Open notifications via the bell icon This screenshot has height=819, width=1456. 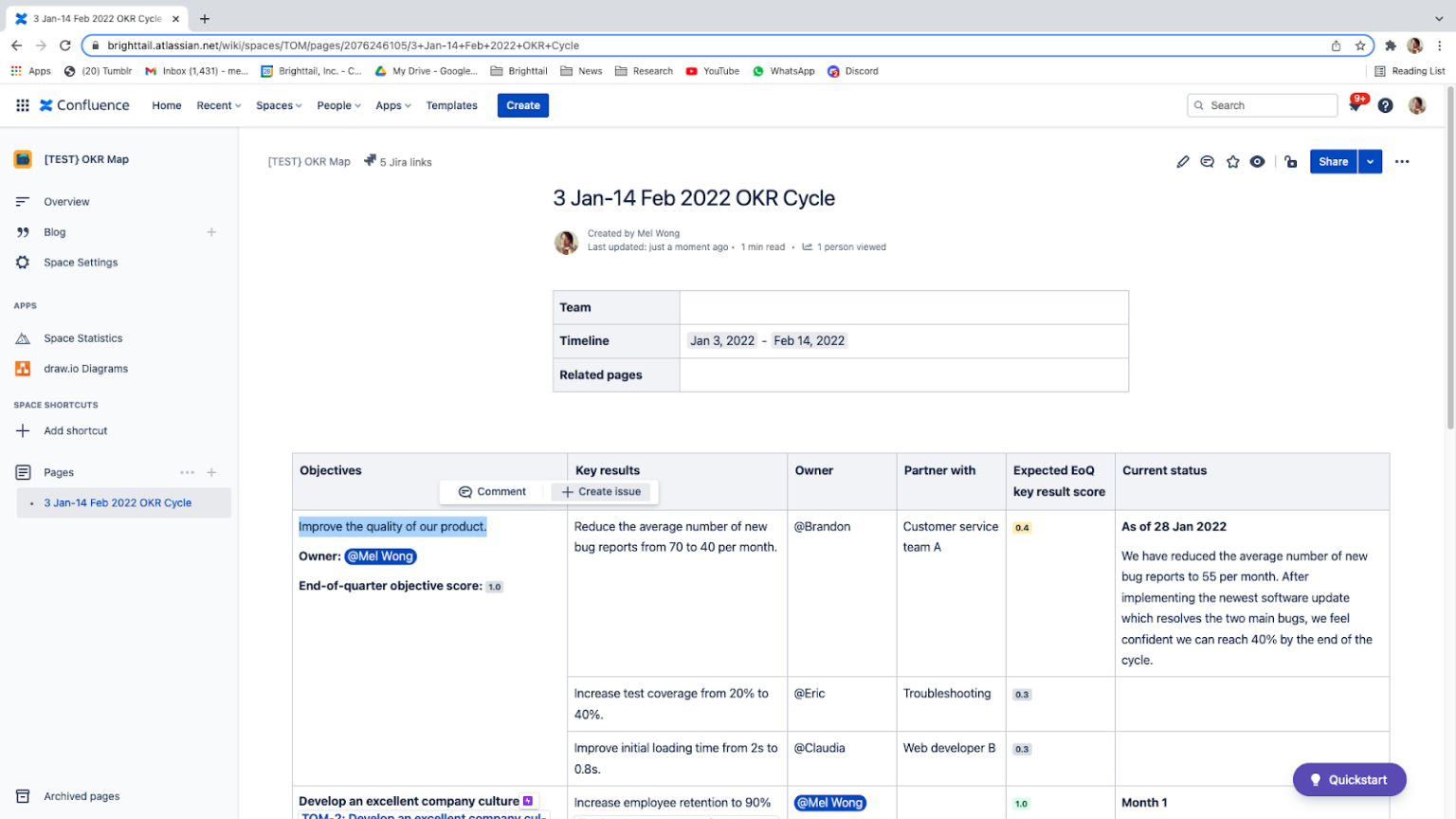coord(1355,105)
